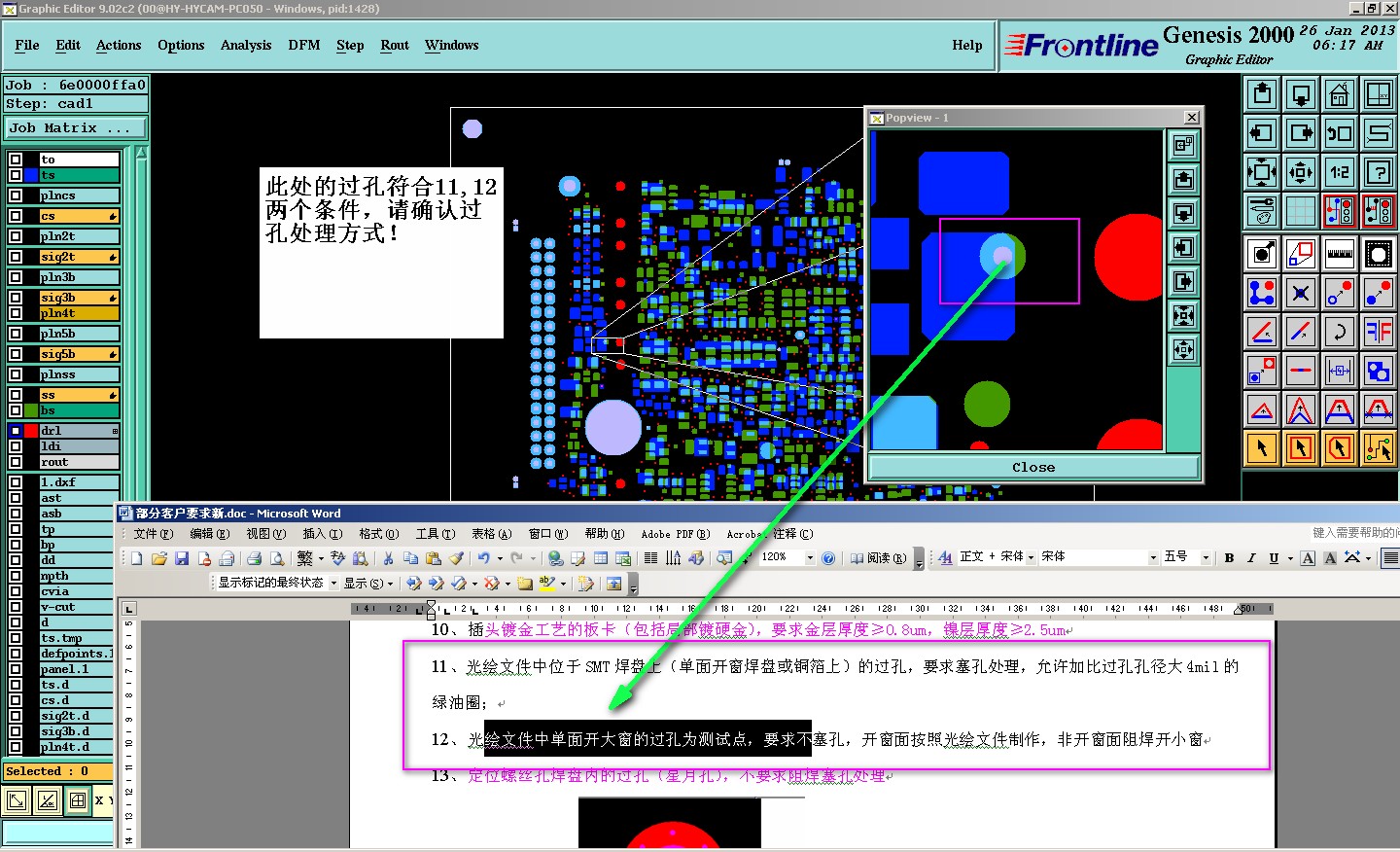Click the Help menu button in Genesis
This screenshot has height=852, width=1400.
click(966, 46)
